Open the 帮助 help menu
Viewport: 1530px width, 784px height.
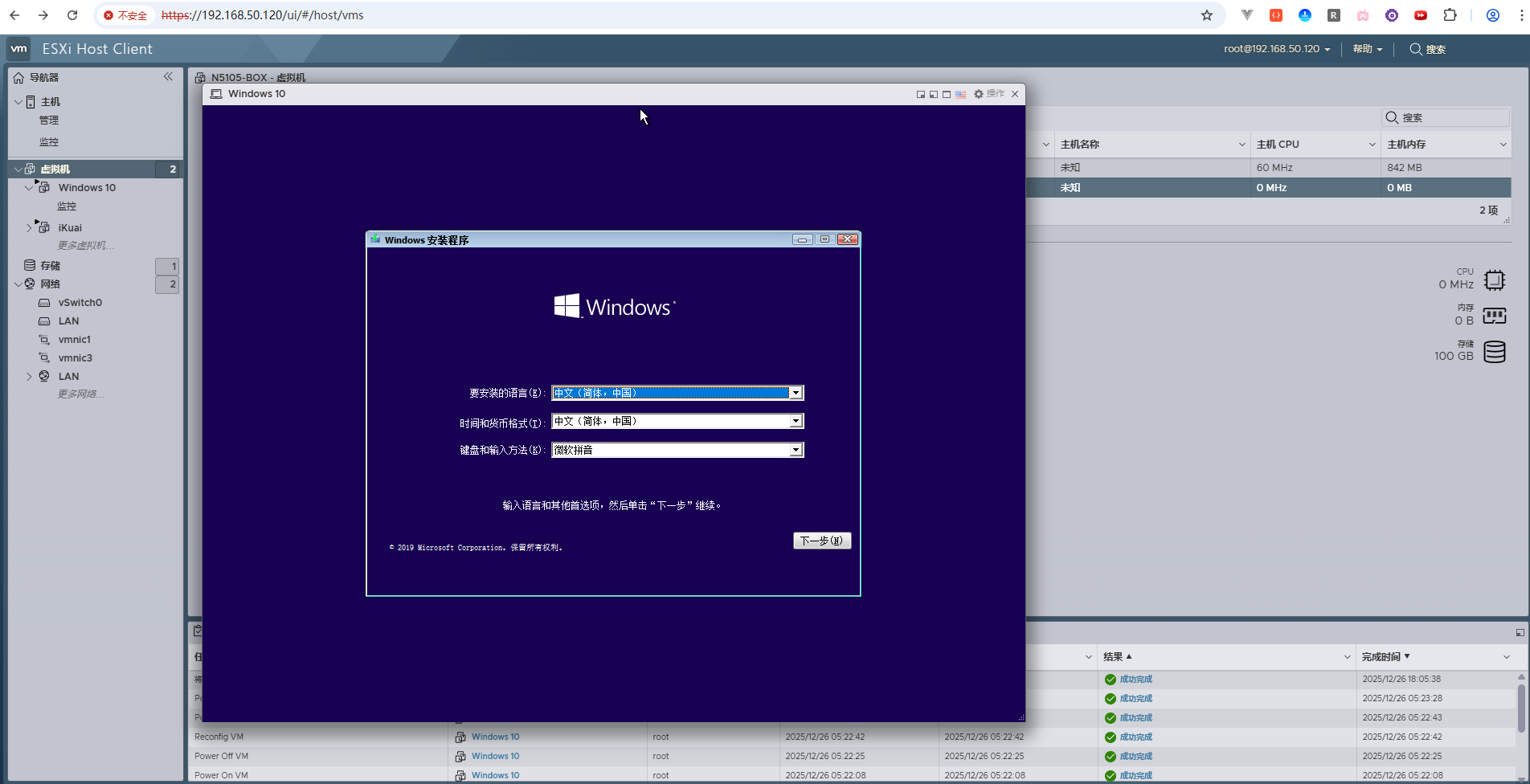(1367, 49)
